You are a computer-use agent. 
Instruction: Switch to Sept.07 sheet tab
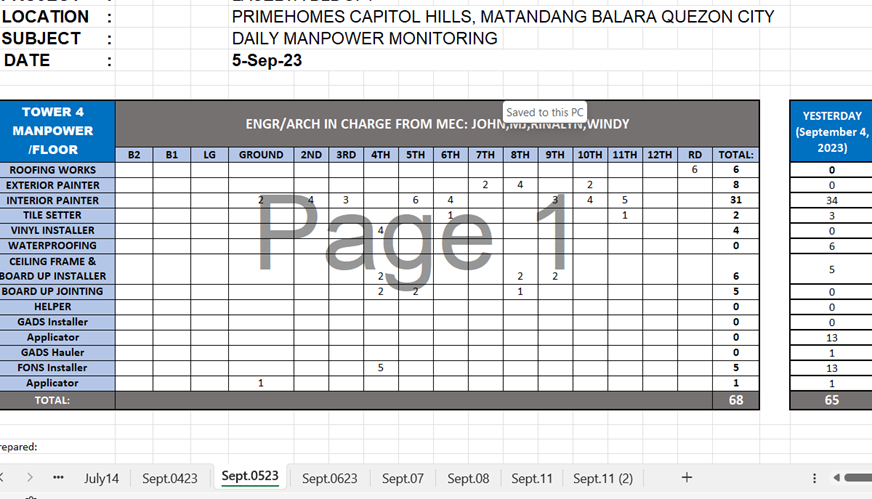pos(403,478)
